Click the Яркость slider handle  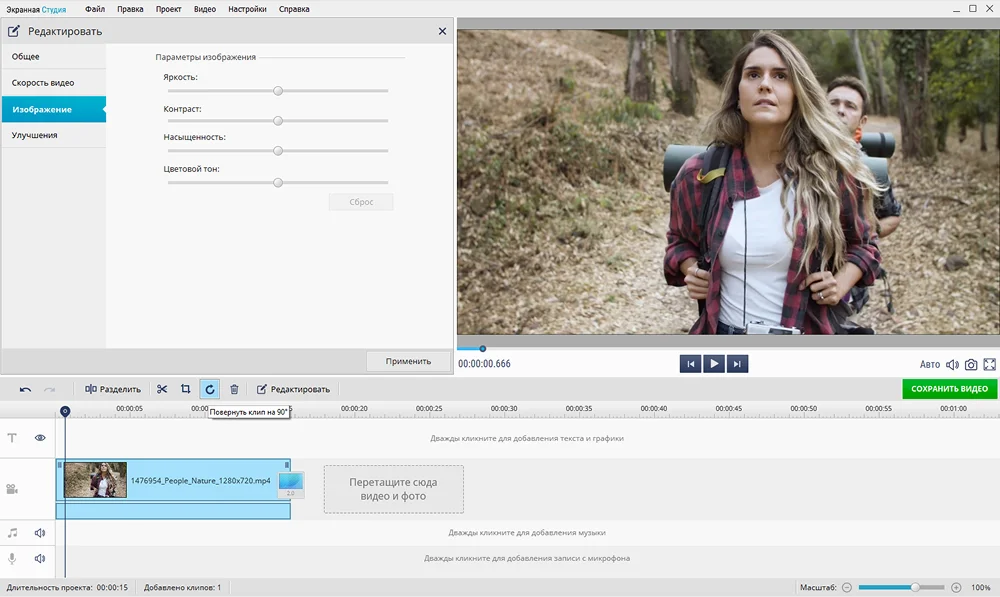[278, 91]
